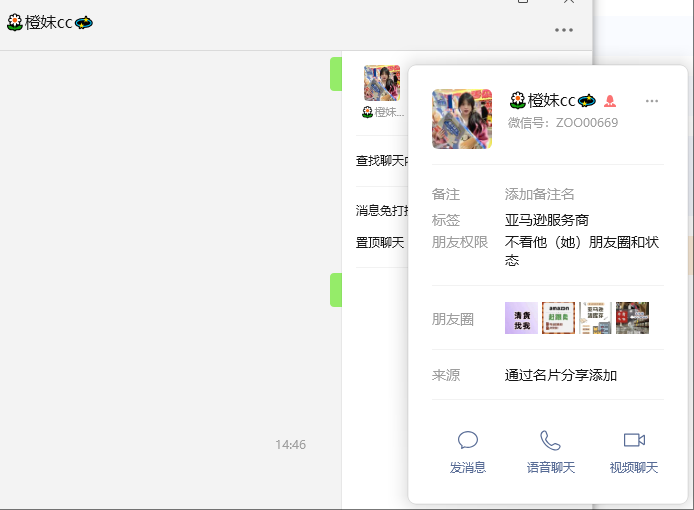Open the large profile avatar on contact card
The image size is (694, 510).
pos(462,119)
